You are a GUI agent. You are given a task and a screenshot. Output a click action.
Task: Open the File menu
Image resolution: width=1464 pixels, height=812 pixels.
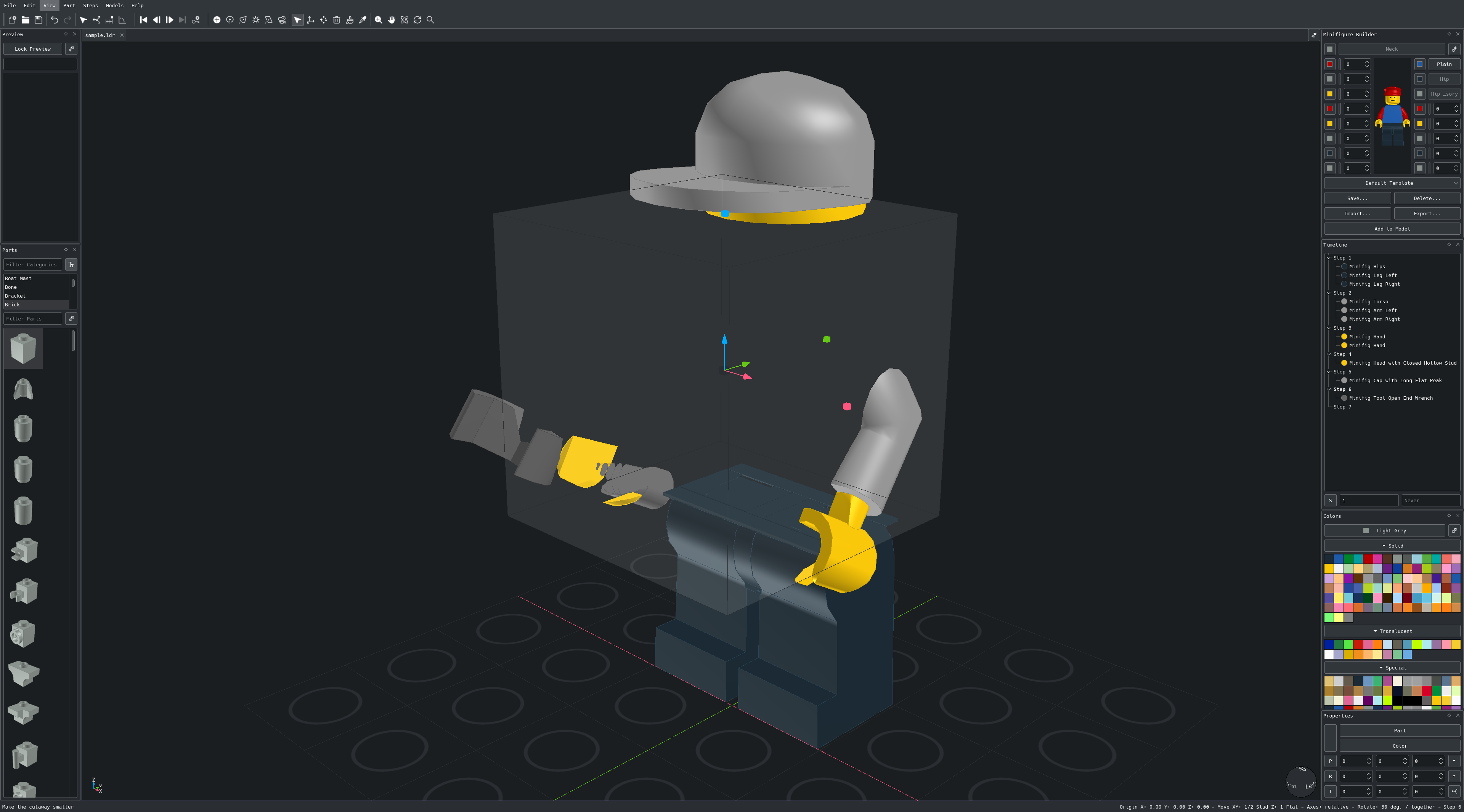click(x=10, y=5)
